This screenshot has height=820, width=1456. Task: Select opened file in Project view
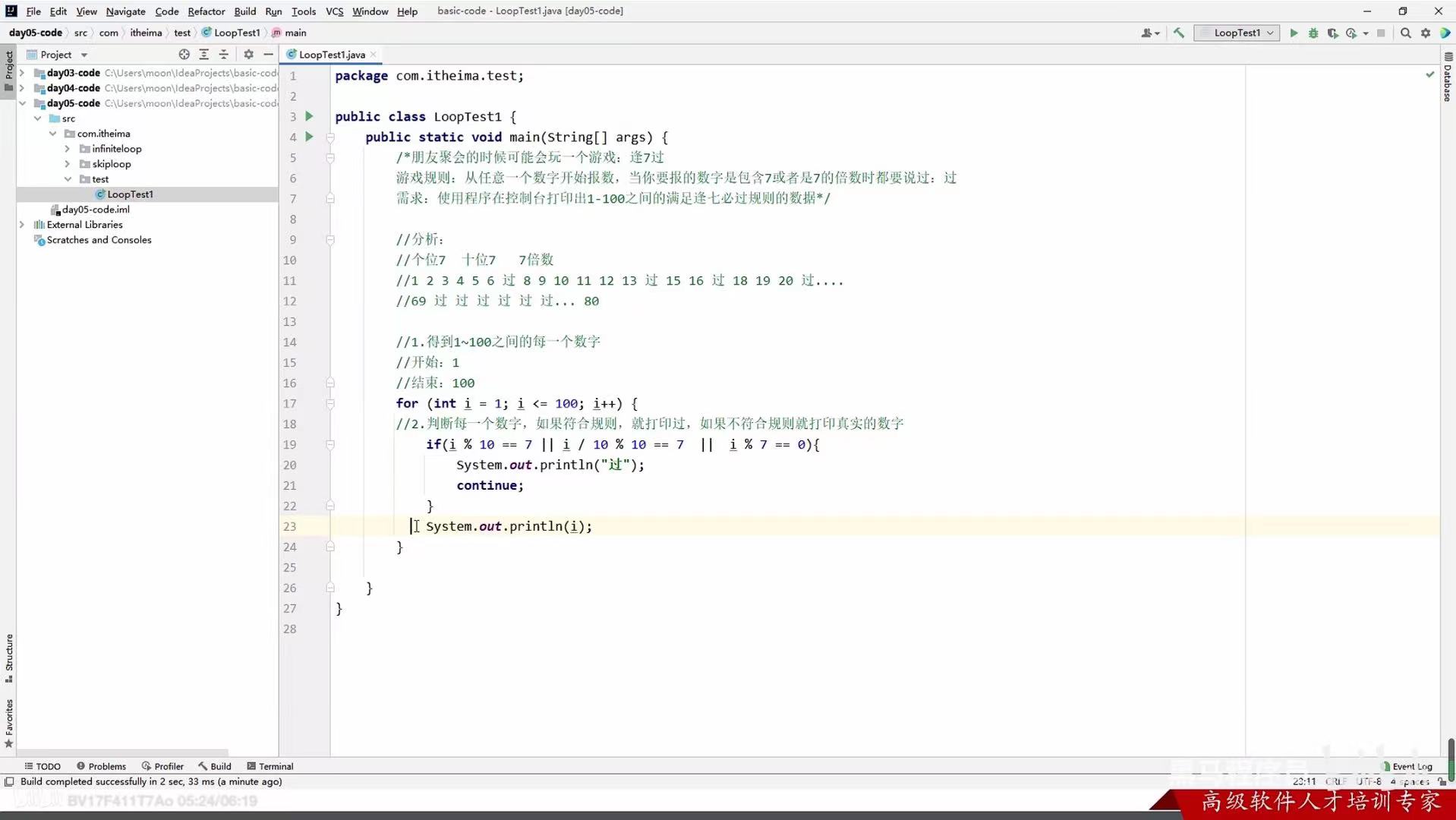click(184, 54)
